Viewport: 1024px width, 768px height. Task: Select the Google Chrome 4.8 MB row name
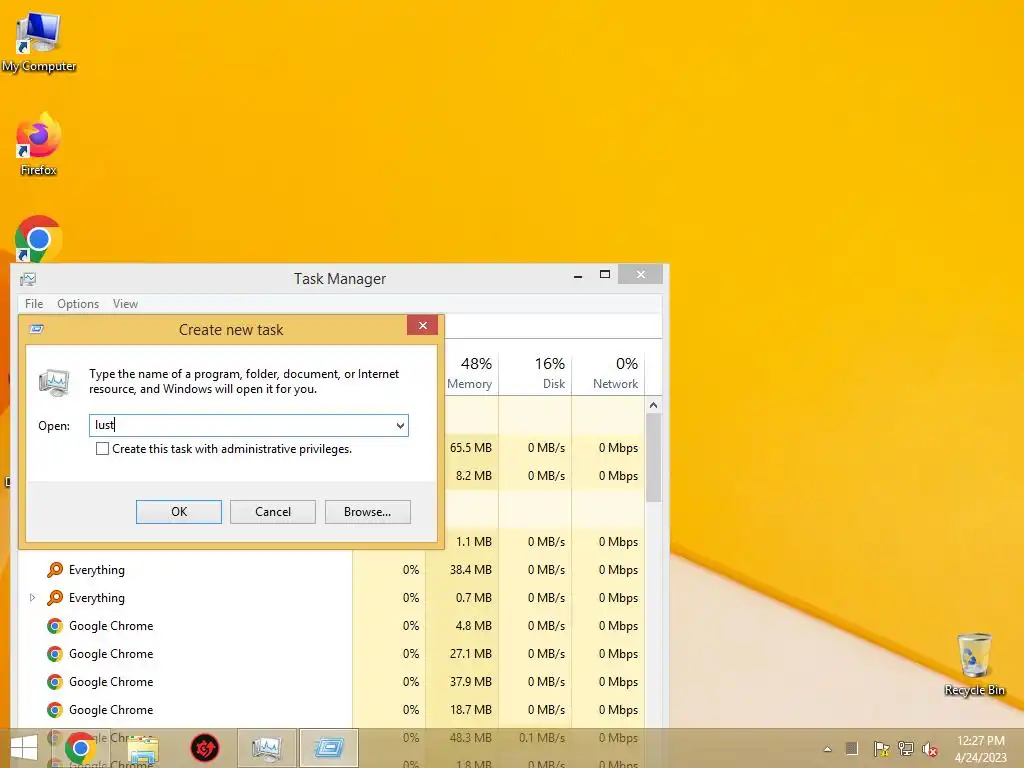[x=111, y=626]
